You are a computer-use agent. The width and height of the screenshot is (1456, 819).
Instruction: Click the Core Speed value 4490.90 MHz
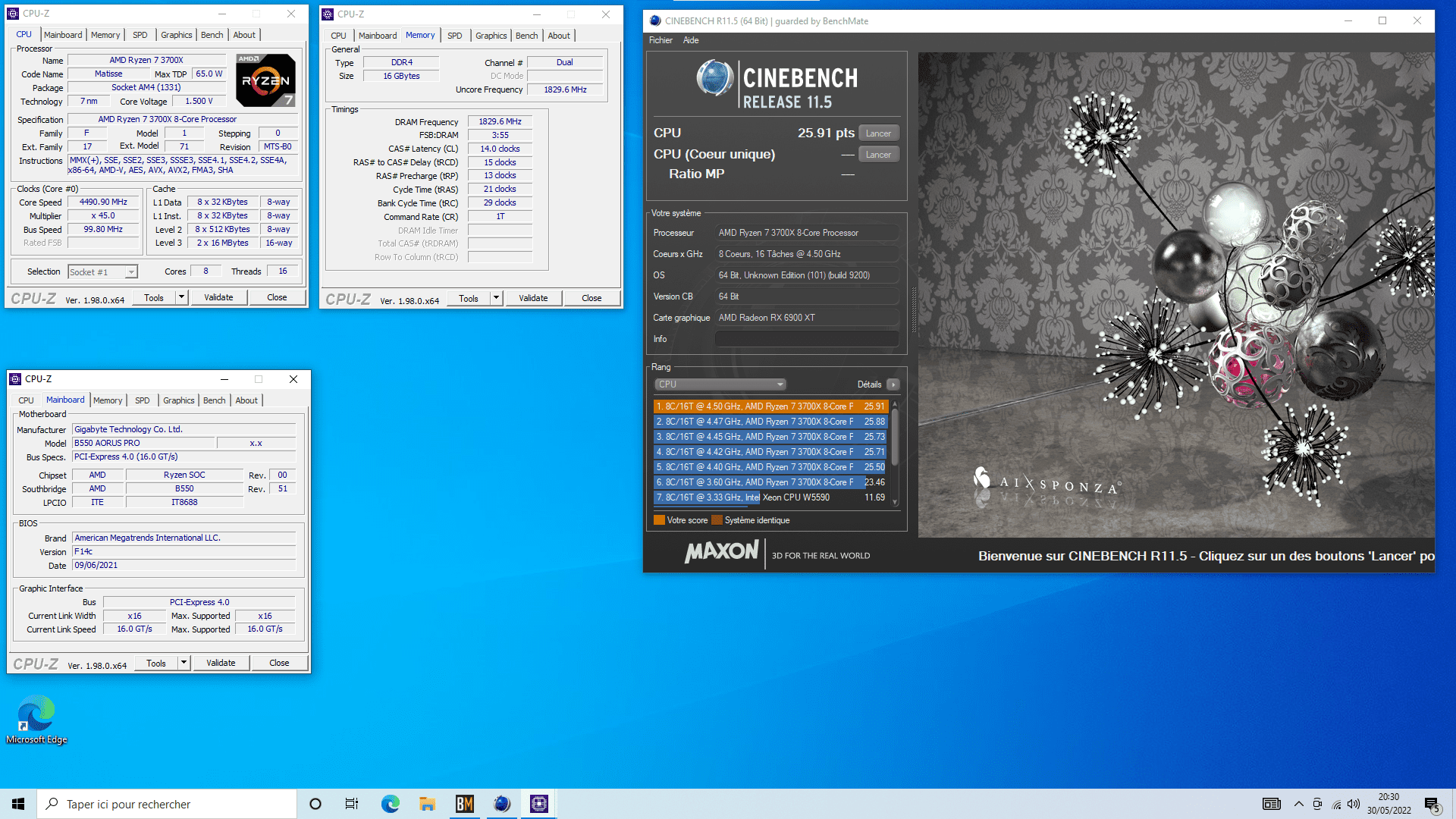click(104, 202)
